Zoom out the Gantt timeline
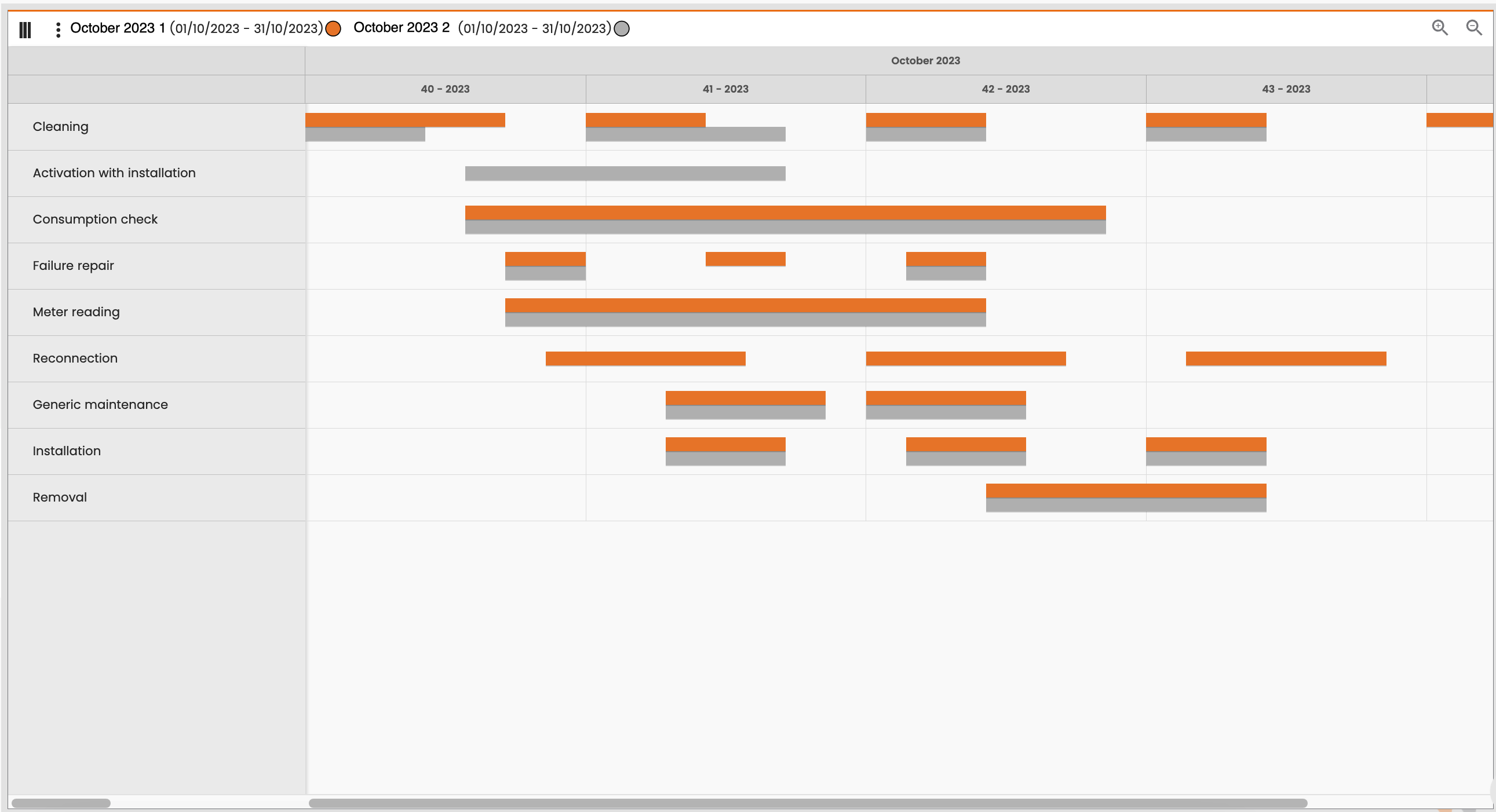Viewport: 1496px width, 812px height. point(1474,28)
